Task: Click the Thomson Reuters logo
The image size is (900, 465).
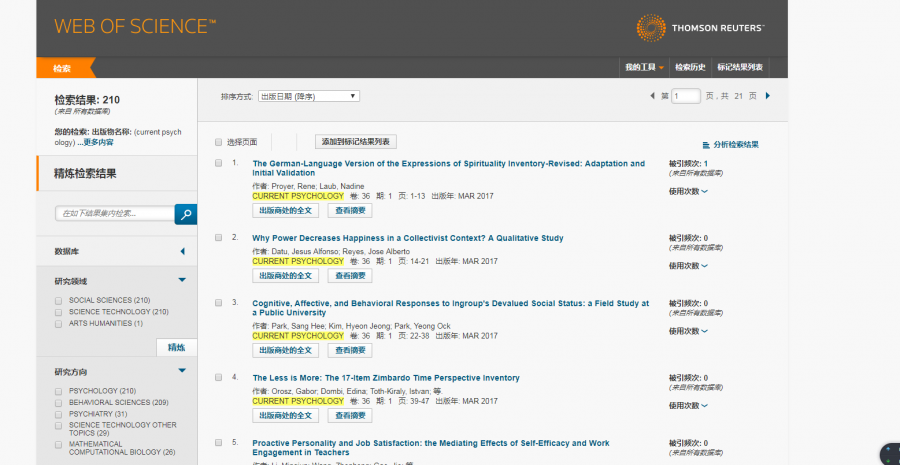Action: tap(701, 28)
